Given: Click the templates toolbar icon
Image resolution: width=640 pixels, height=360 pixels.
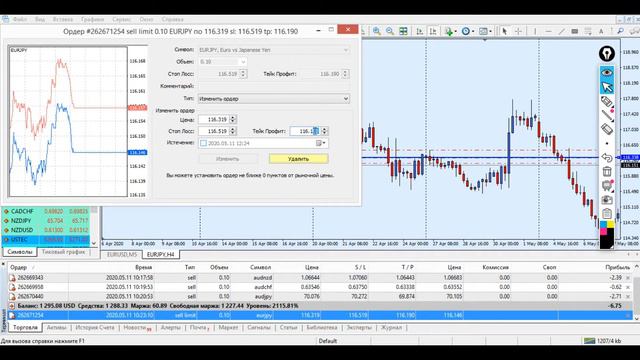Looking at the screenshot, I should tap(484, 31).
